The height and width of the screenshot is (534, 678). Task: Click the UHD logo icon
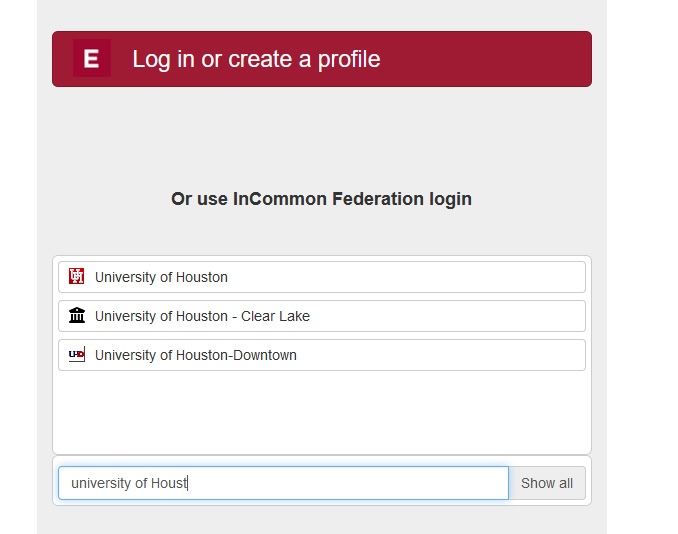(x=77, y=355)
